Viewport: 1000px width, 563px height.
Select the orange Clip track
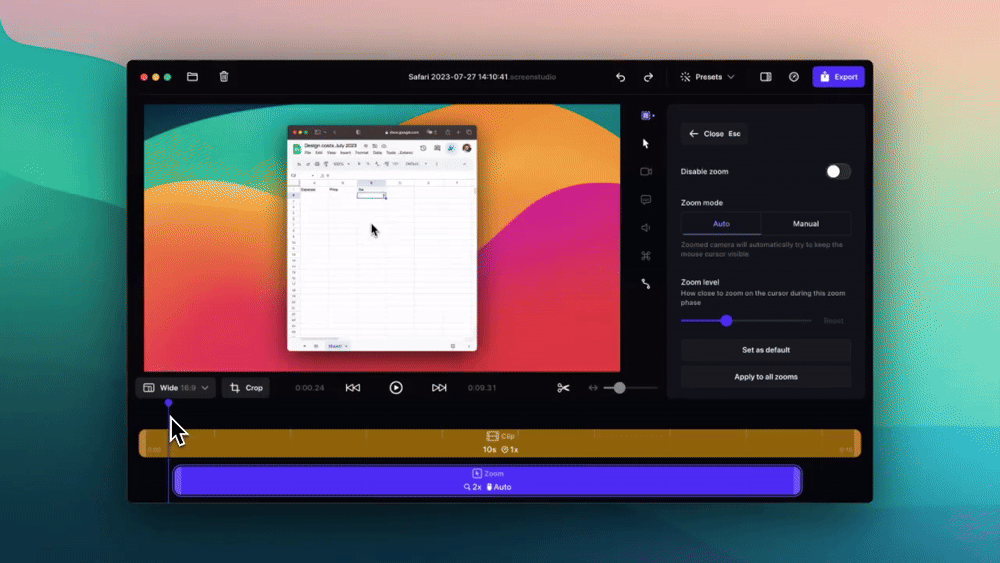tap(500, 443)
